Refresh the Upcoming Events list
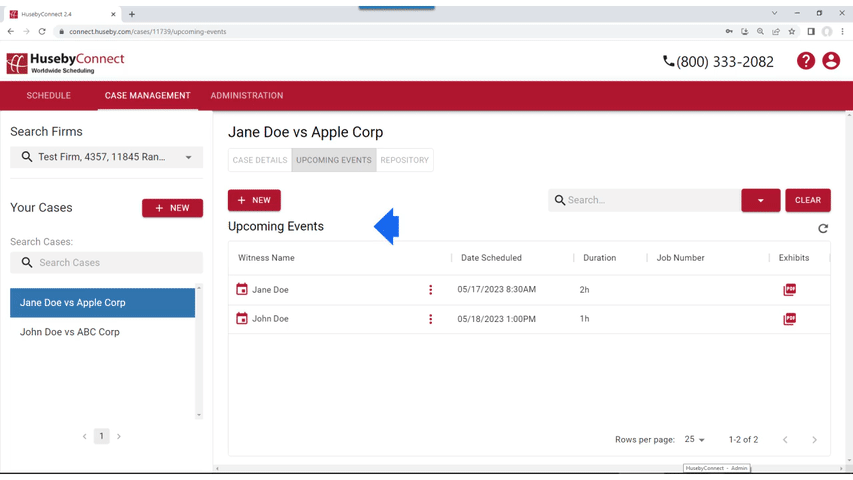The image size is (853, 480). pos(823,229)
